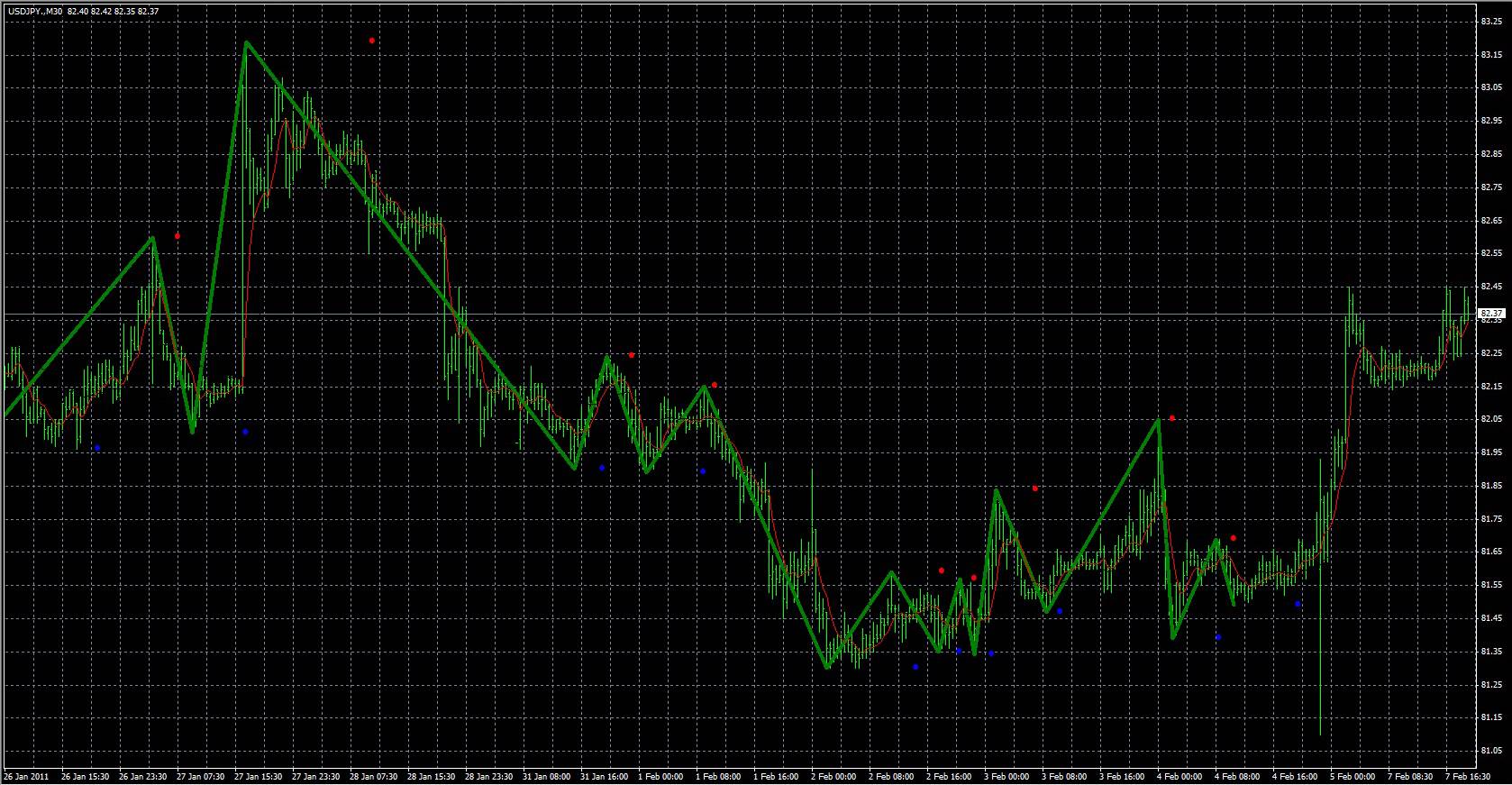
Task: Click the 83.25 price axis label
Action: pos(1490,22)
